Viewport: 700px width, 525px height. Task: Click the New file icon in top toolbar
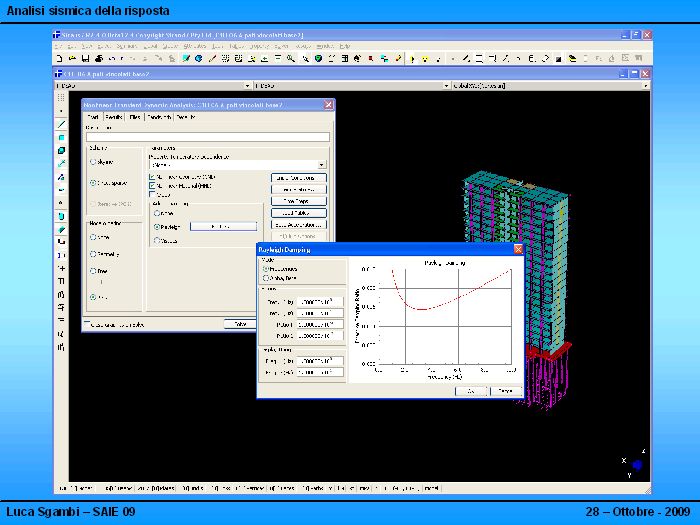click(59, 59)
